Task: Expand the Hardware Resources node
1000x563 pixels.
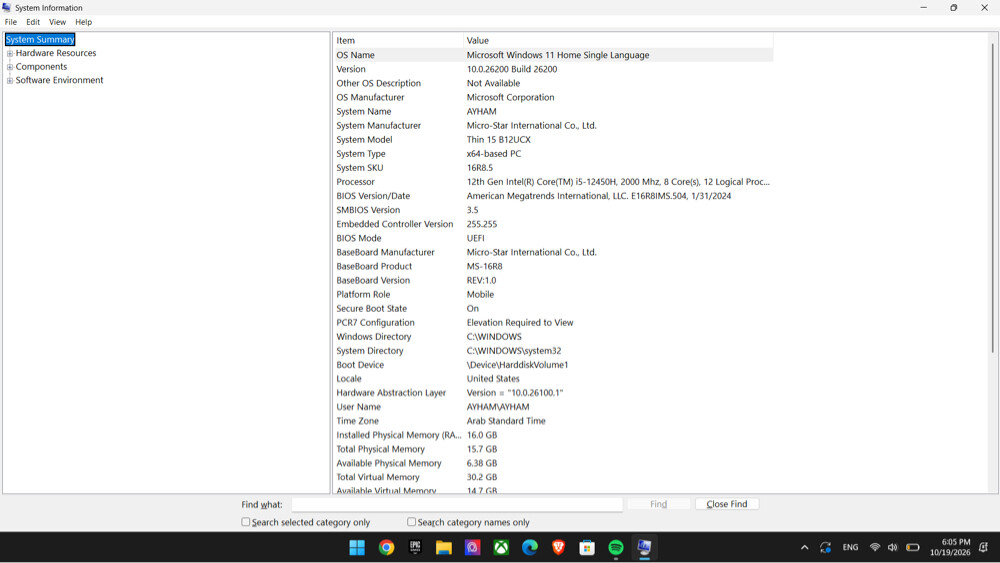Action: (10, 54)
